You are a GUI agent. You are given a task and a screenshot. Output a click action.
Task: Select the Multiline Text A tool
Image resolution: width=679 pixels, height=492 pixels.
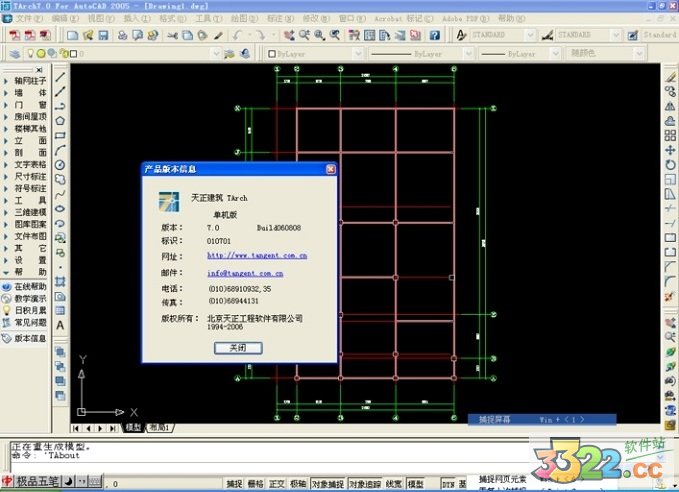coord(60,325)
